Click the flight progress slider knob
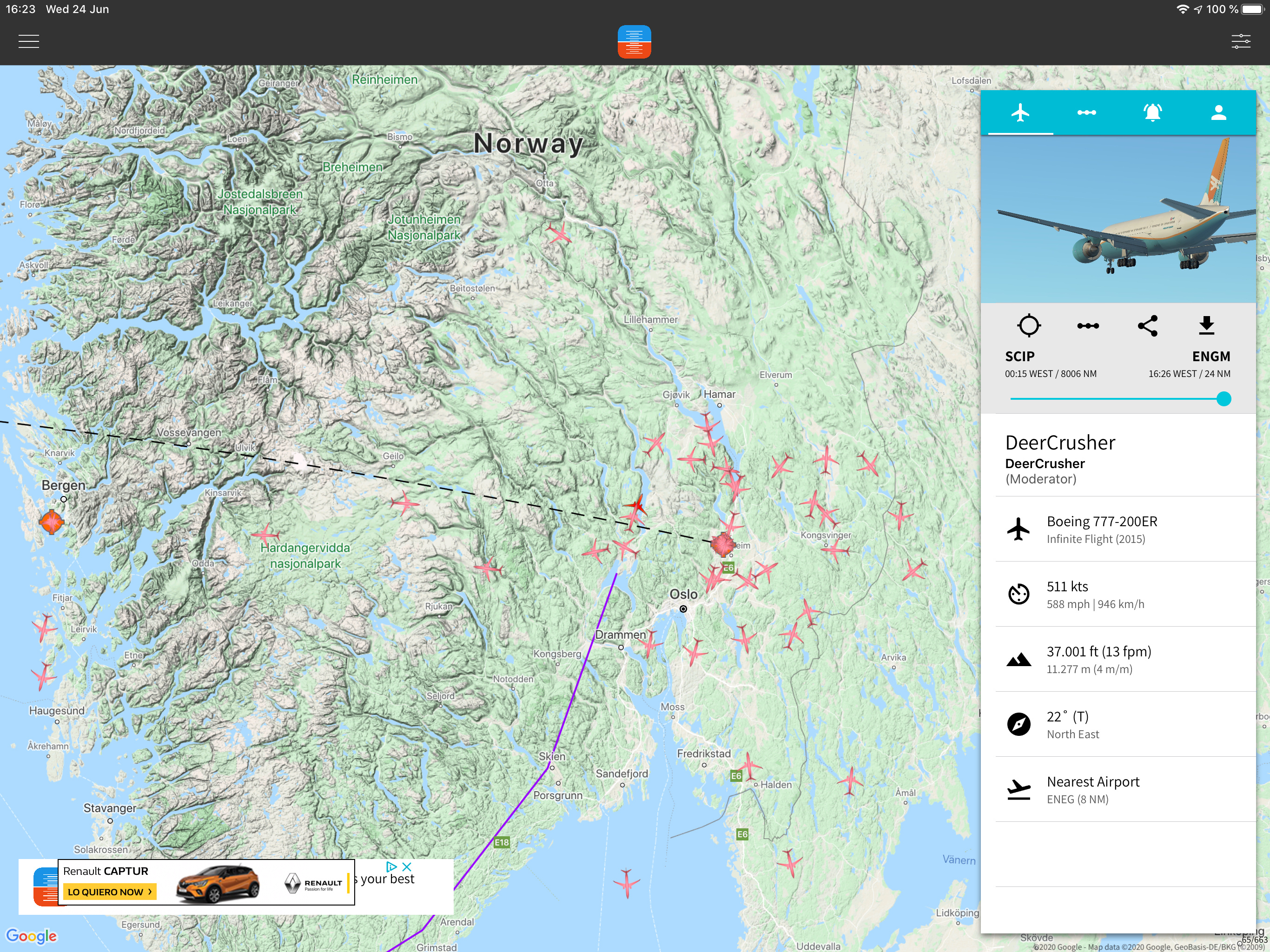1270x952 pixels. [x=1224, y=398]
